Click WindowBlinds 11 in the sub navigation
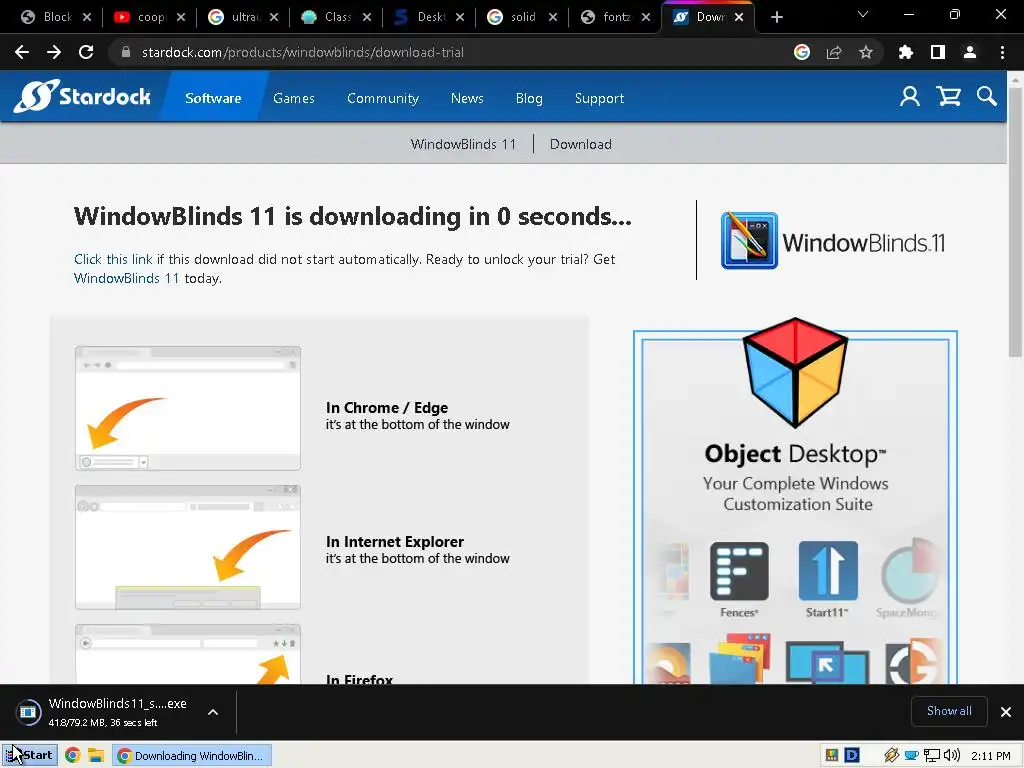This screenshot has width=1024, height=768. tap(463, 144)
